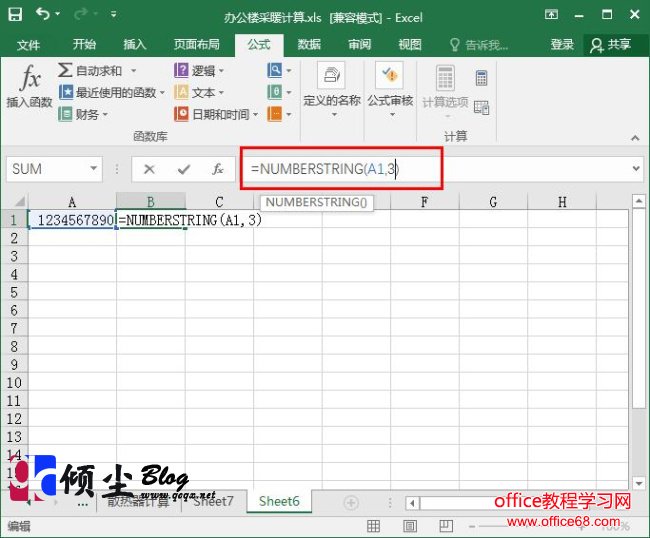Click the 插入函数 fx button in ribbon
The height and width of the screenshot is (538, 650).
[x=29, y=86]
